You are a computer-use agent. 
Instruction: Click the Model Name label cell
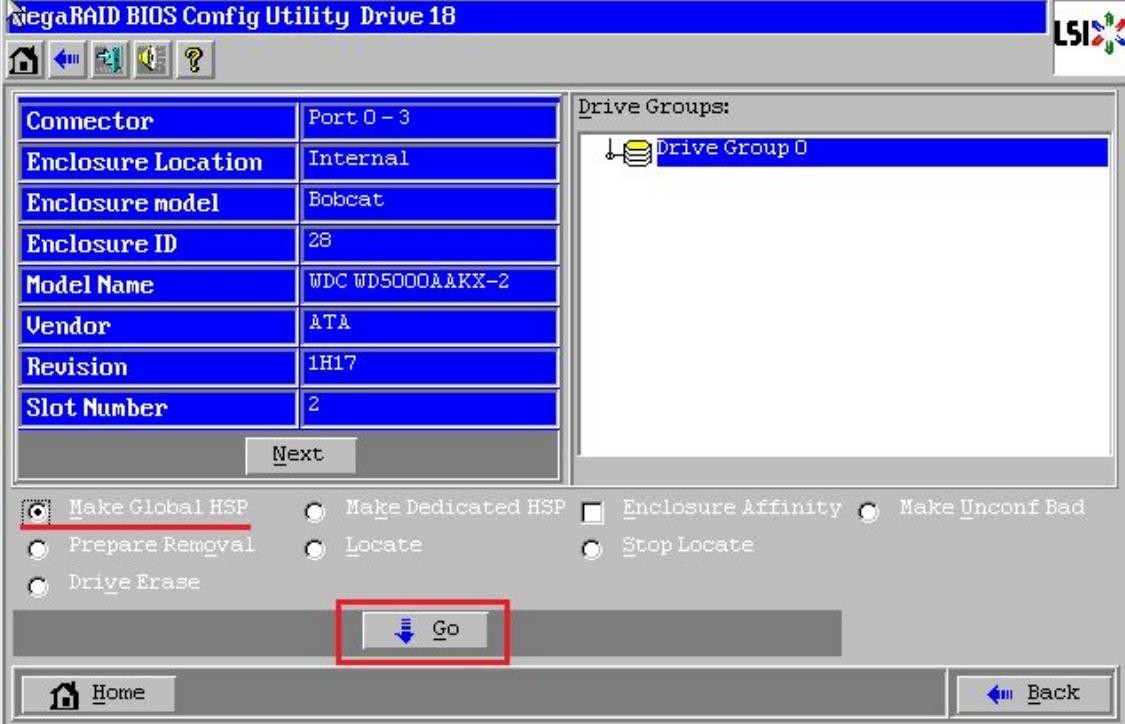click(x=158, y=285)
